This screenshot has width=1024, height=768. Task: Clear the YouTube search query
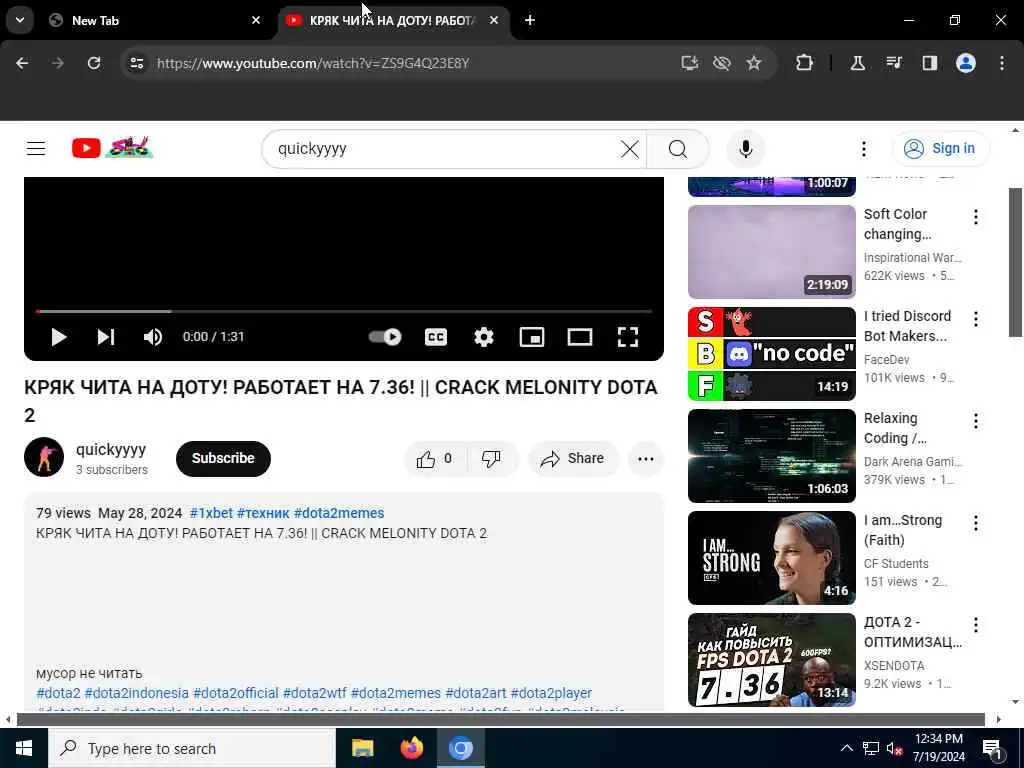(630, 149)
